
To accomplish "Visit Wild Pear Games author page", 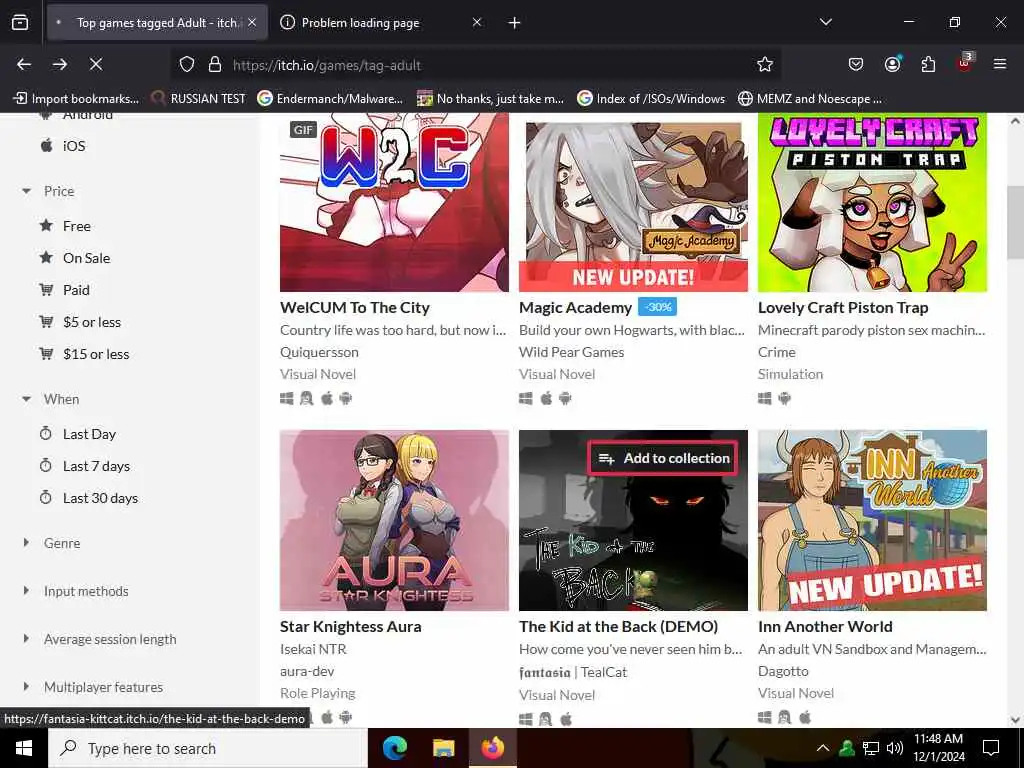I will coord(571,352).
